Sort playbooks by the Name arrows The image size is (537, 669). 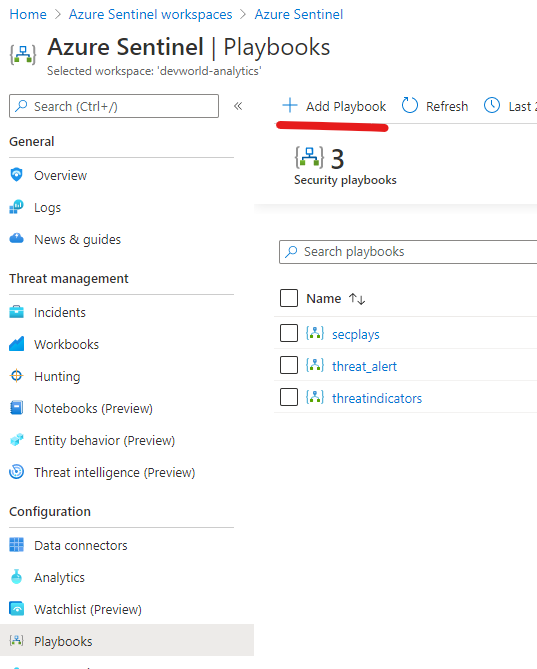tap(357, 299)
